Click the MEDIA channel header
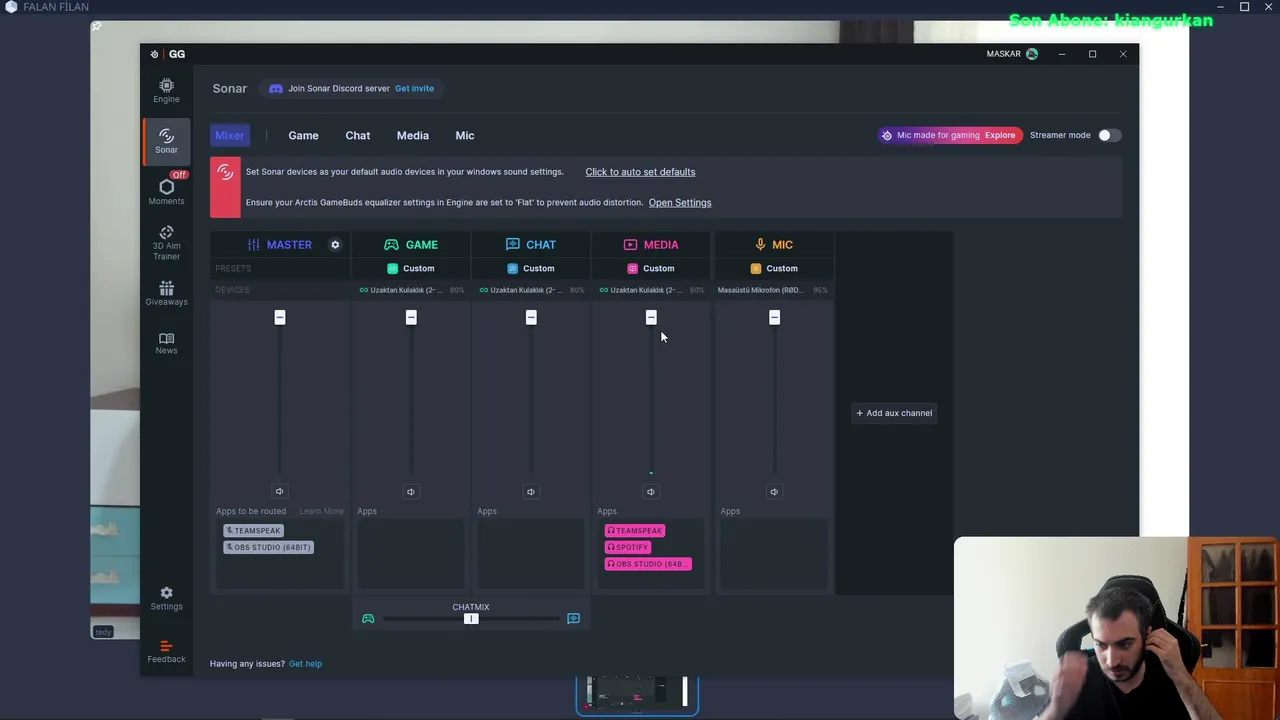 (x=651, y=245)
